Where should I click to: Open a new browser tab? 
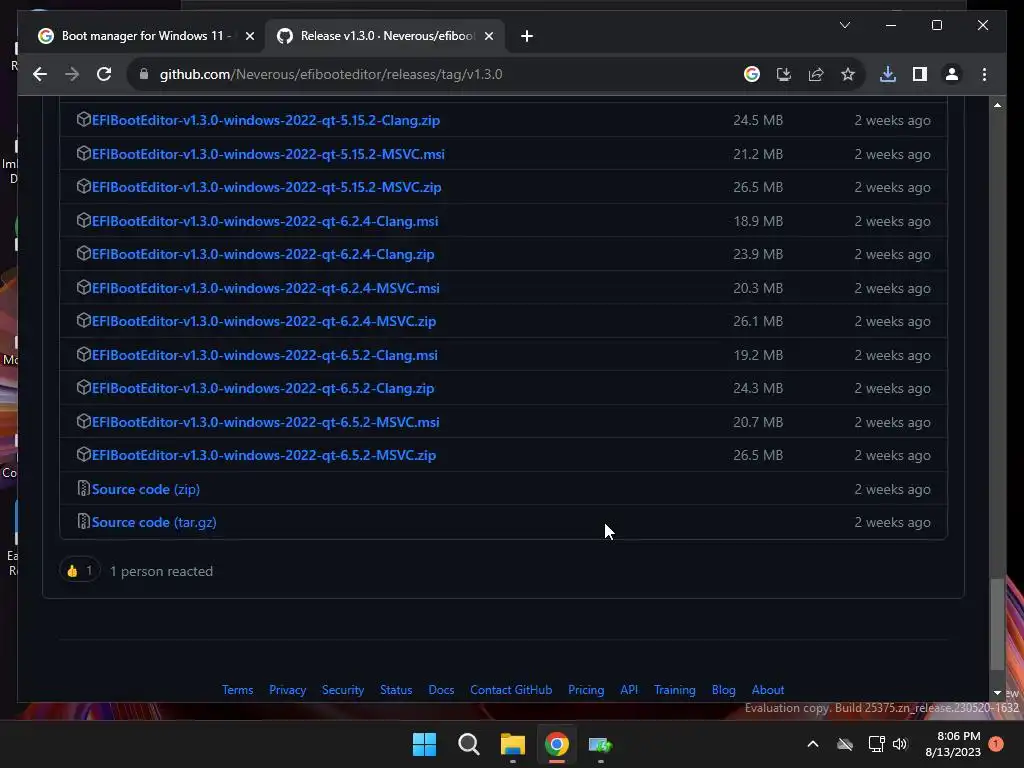[x=527, y=36]
